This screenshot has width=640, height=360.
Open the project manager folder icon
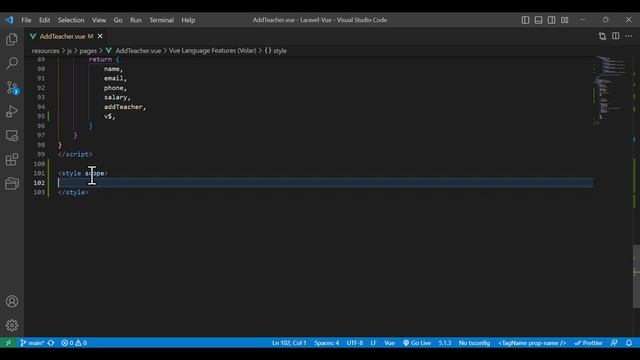(12, 184)
